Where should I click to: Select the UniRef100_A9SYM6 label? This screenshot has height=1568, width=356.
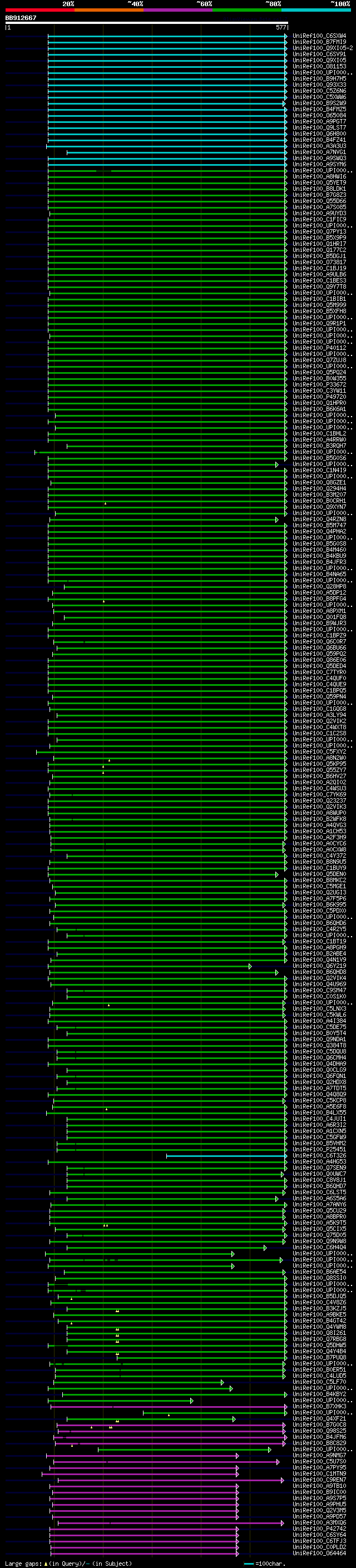click(319, 164)
